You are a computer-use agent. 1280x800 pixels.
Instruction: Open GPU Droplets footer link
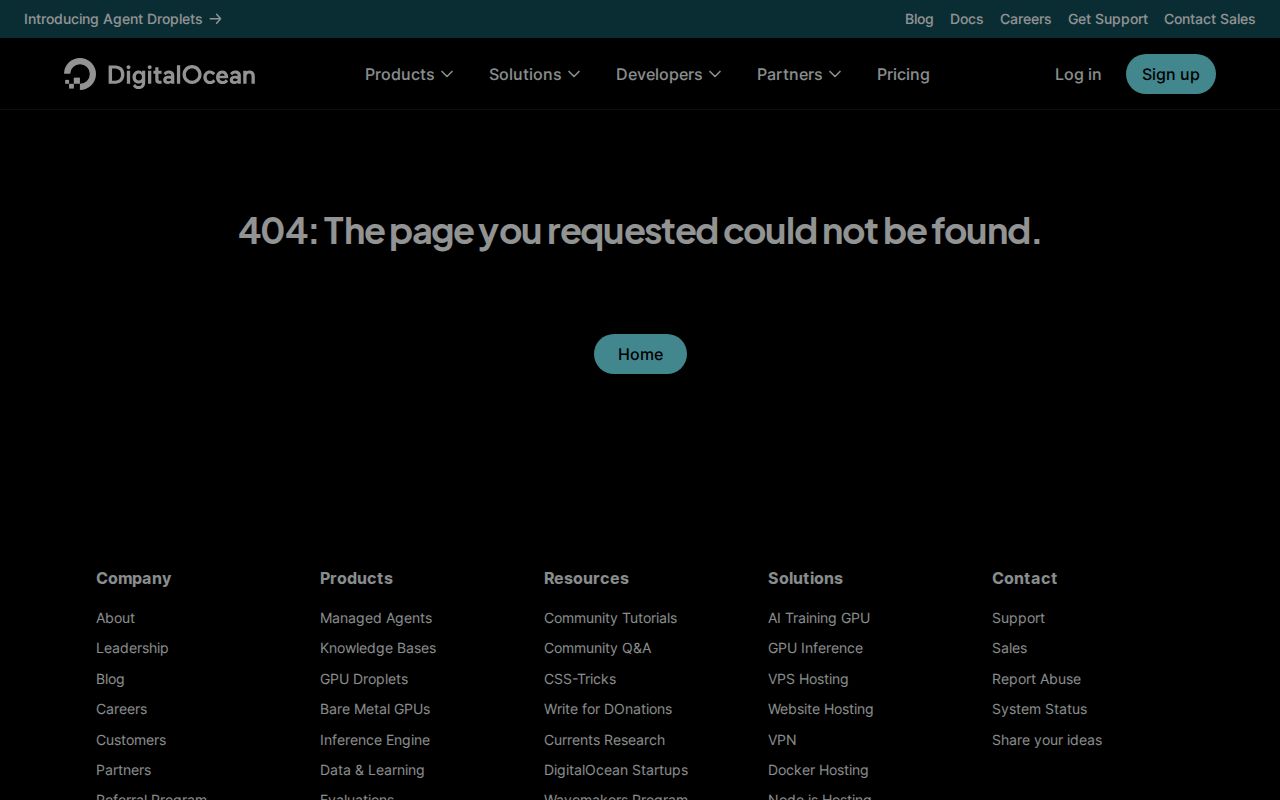point(364,679)
